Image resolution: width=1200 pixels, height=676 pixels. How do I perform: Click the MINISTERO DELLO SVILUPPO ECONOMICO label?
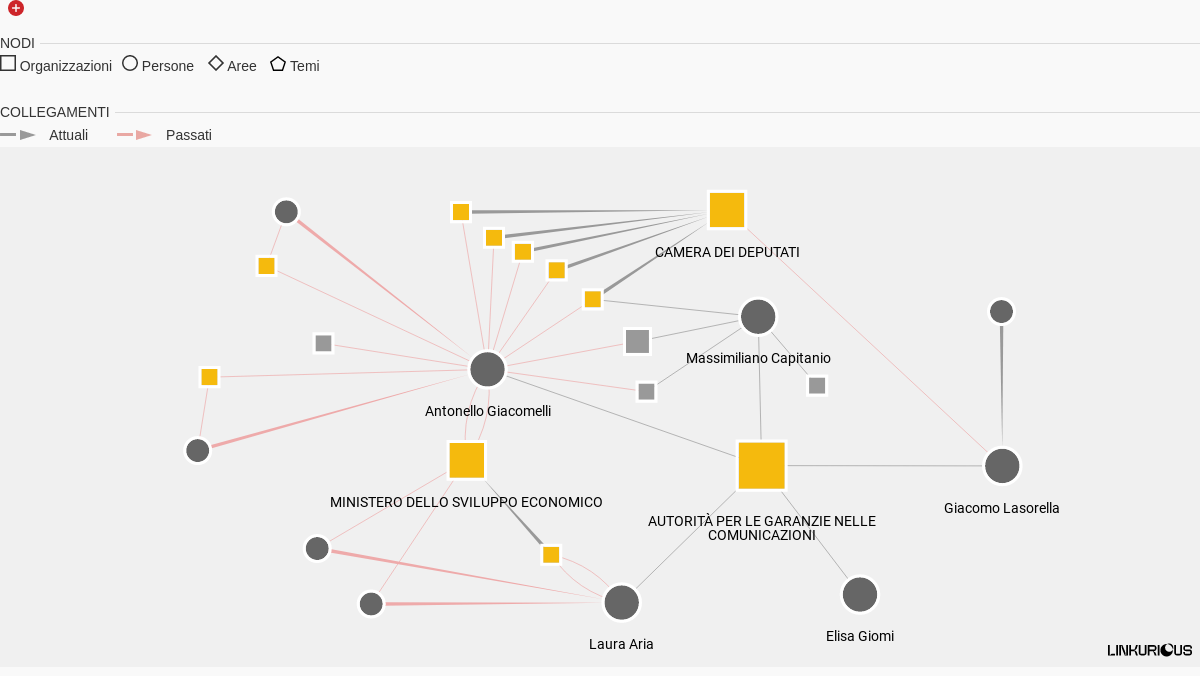[x=466, y=502]
